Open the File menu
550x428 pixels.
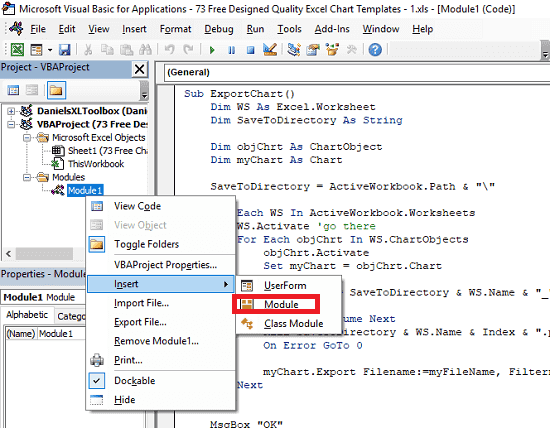38,29
